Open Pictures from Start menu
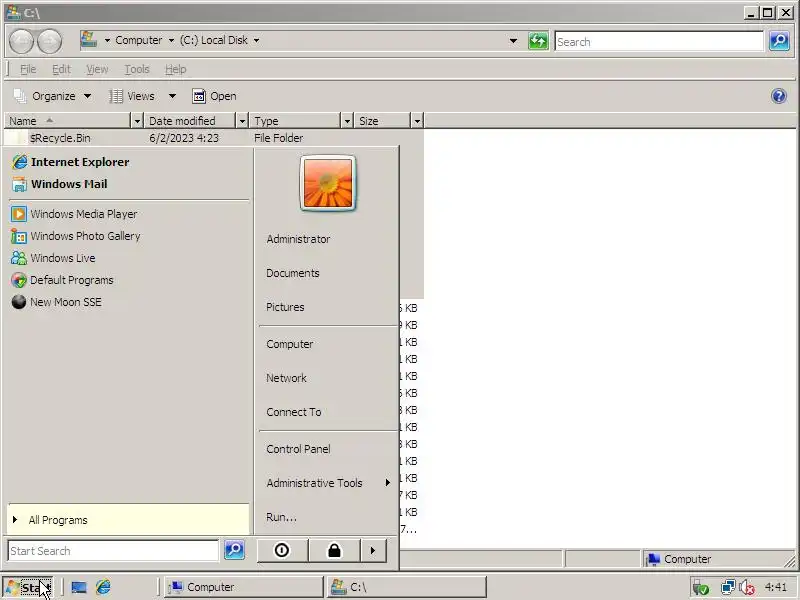Screen dimensions: 800x600 pos(285,307)
